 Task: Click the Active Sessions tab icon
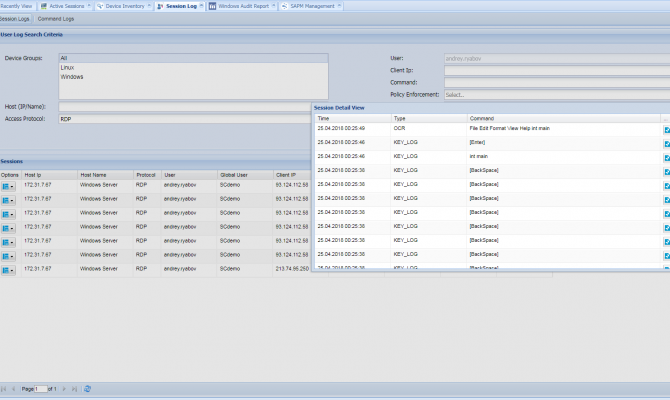(x=44, y=6)
